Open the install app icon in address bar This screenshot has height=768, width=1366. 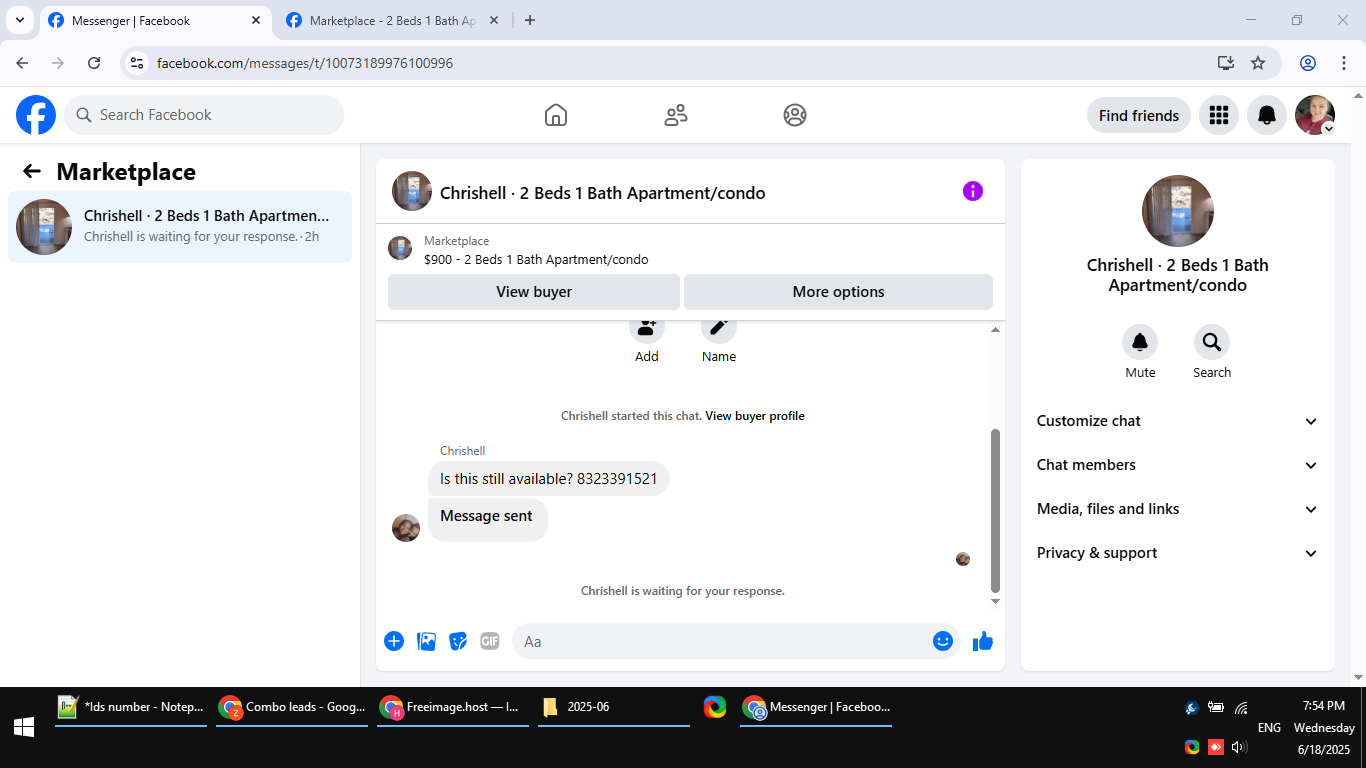pos(1226,63)
